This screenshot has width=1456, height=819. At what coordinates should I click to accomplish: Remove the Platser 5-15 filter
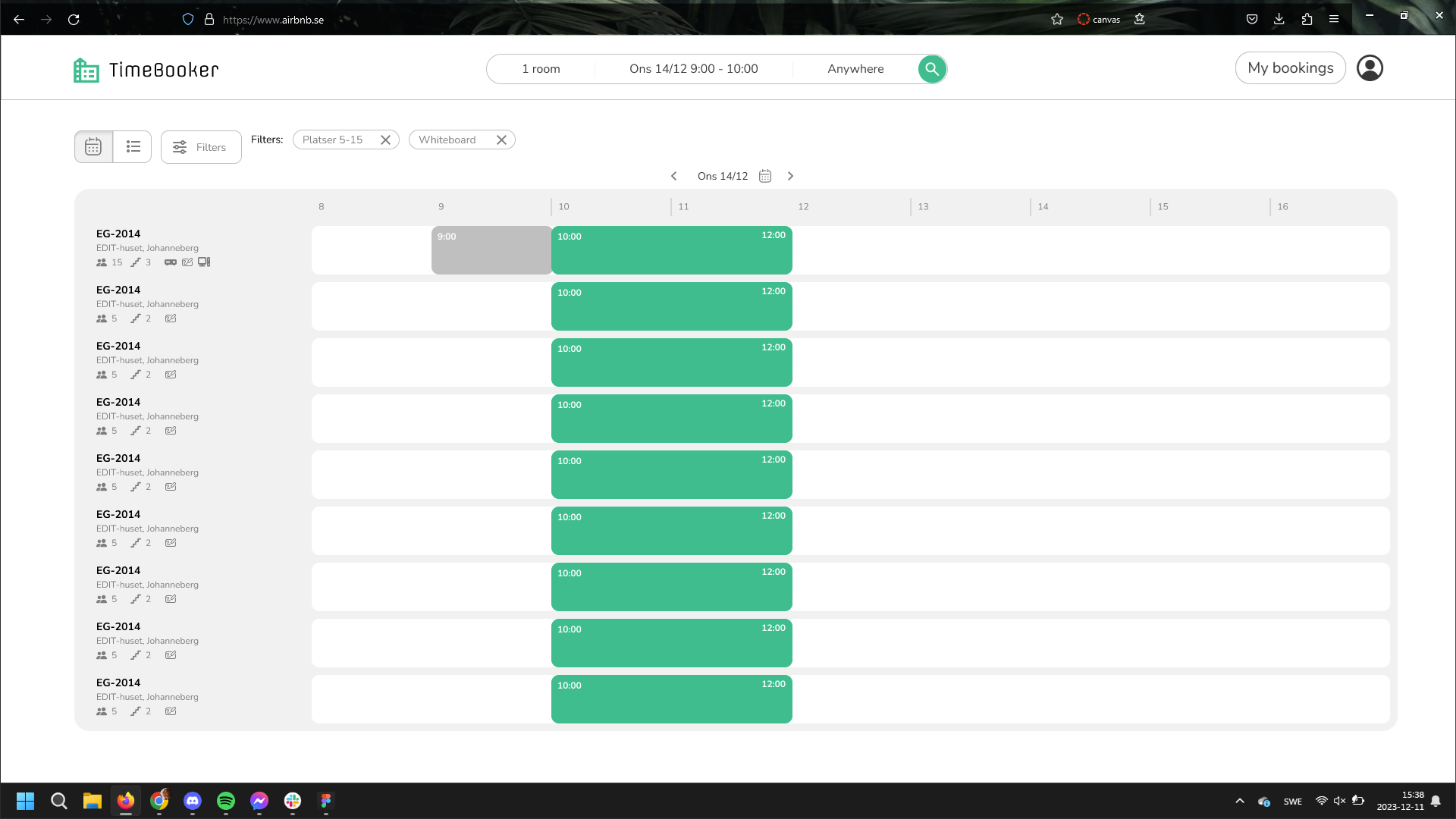[385, 140]
